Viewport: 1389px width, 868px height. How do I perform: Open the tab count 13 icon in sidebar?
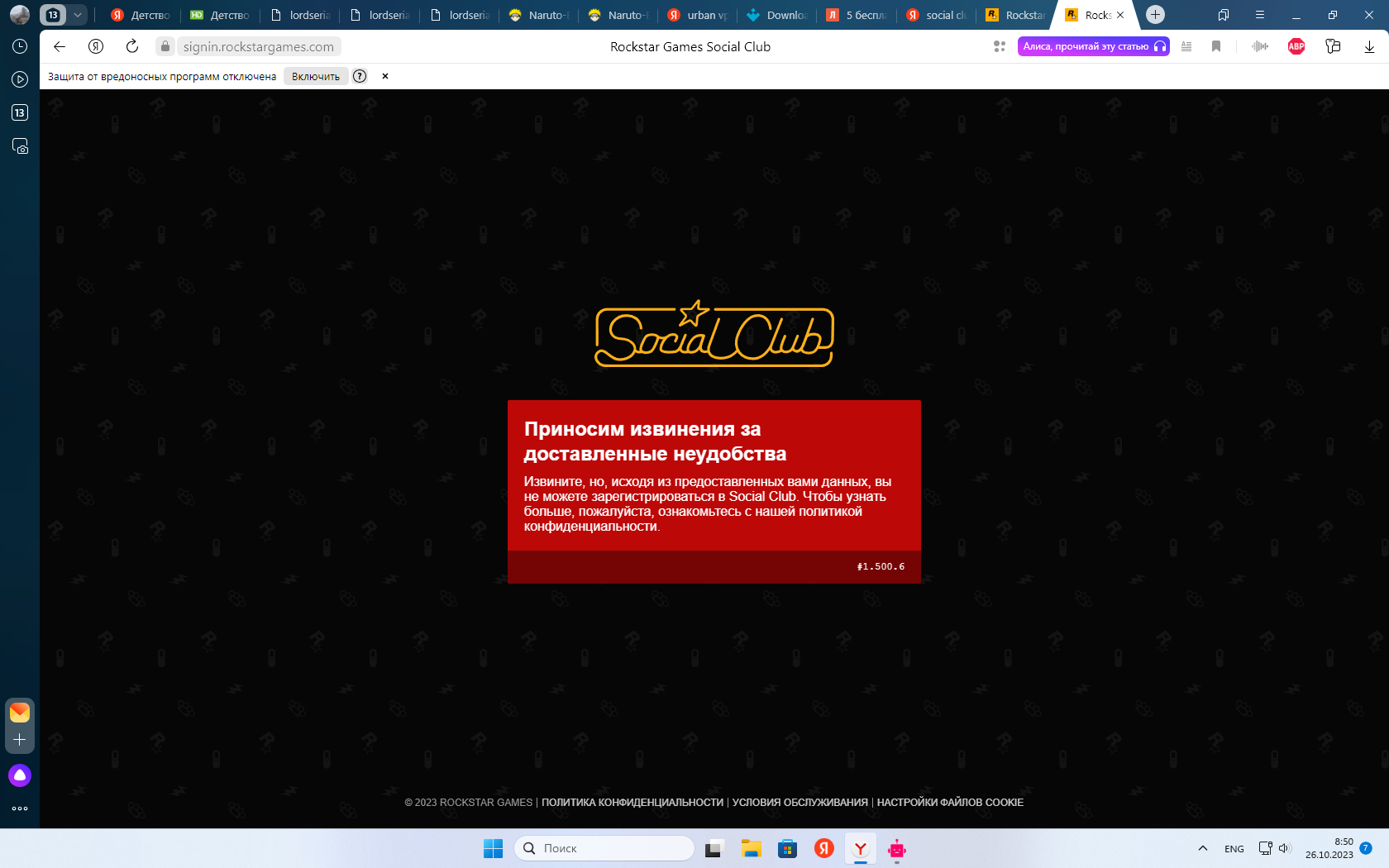20,112
